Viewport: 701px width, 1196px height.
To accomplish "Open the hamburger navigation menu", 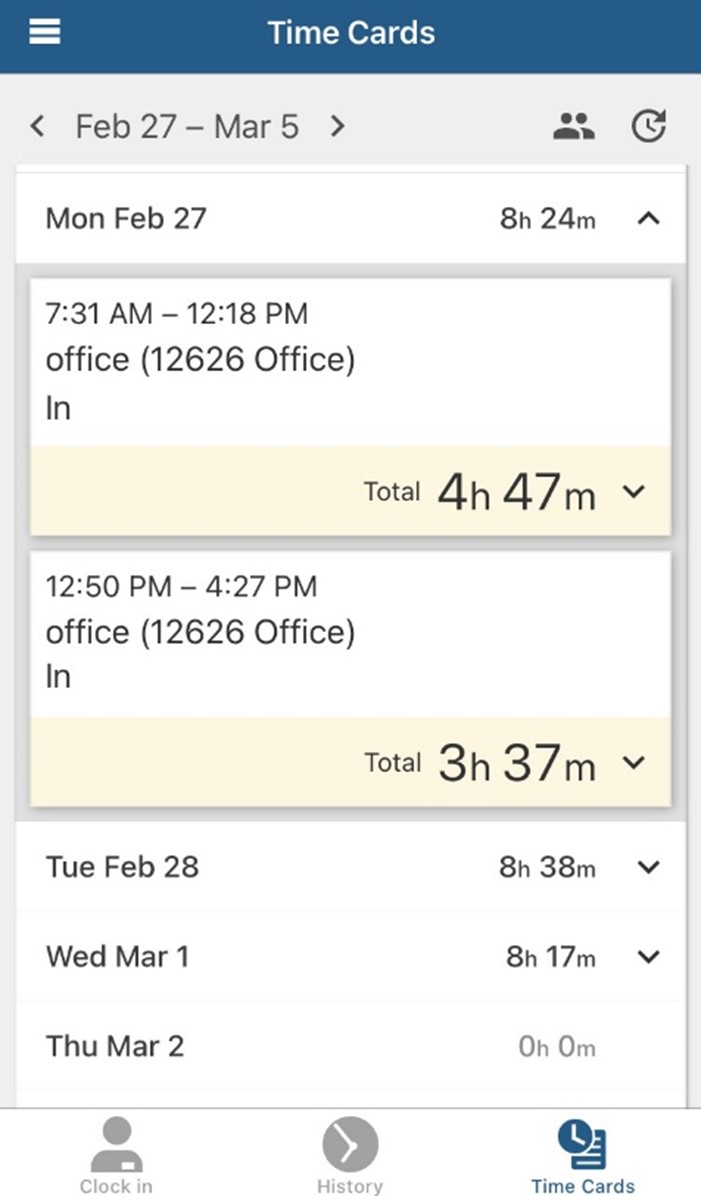I will pos(44,32).
